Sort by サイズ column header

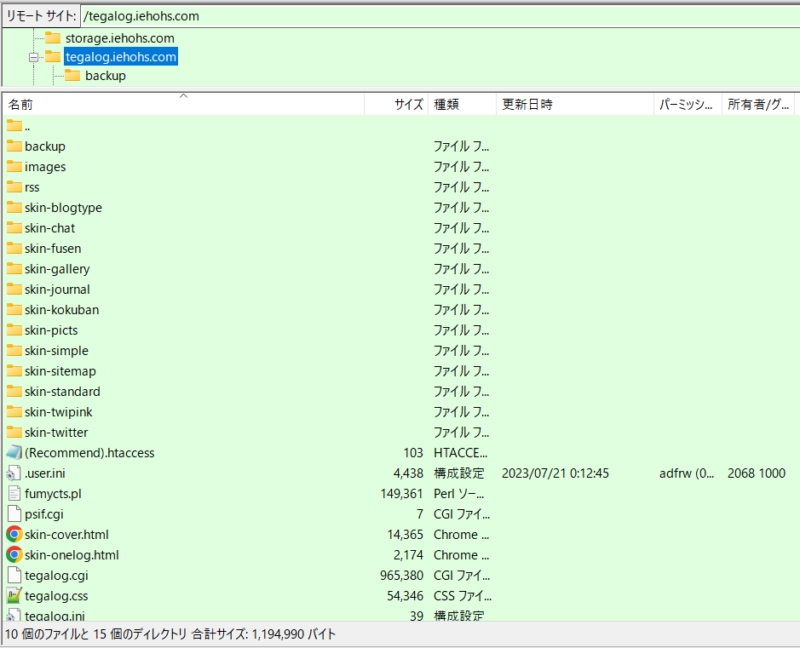pyautogui.click(x=396, y=104)
